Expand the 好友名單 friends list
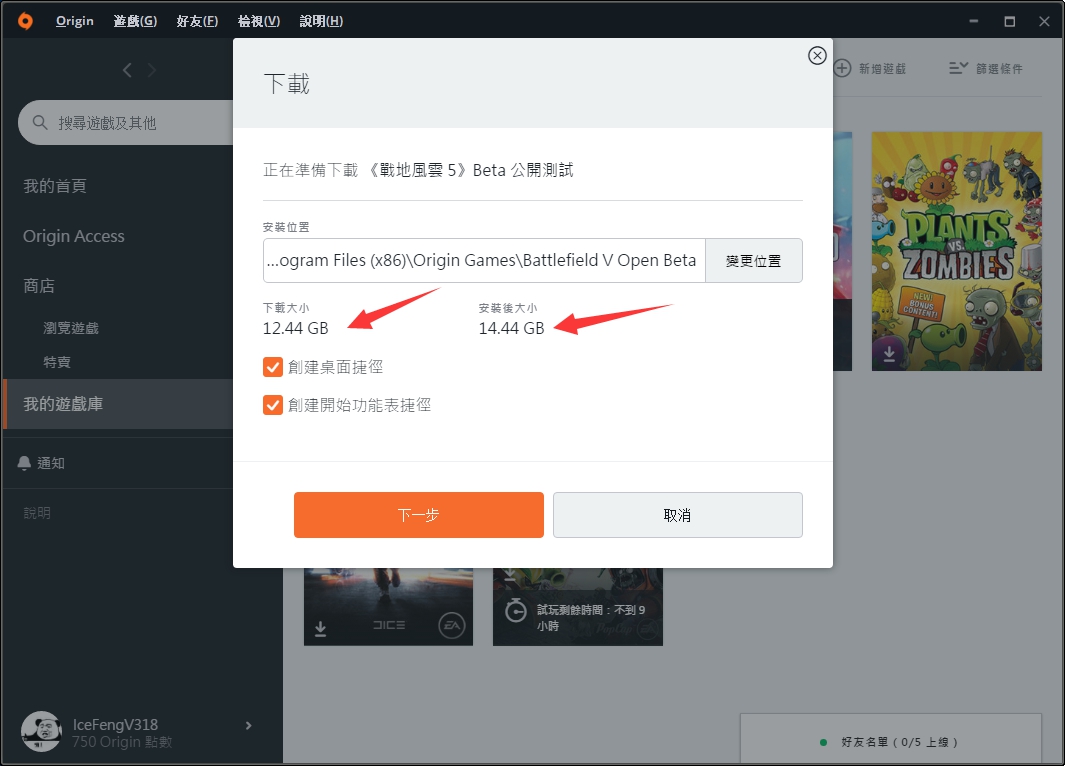1065x766 pixels. click(x=890, y=740)
